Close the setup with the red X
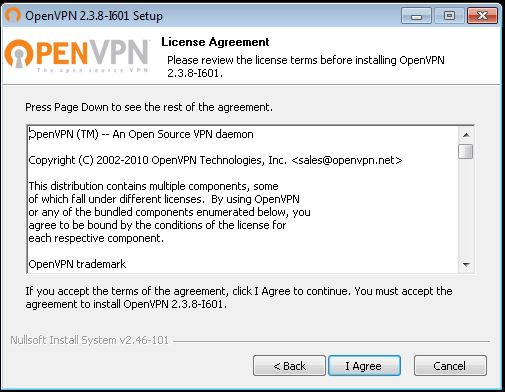Screen dimensions: 505x392 [482, 16]
